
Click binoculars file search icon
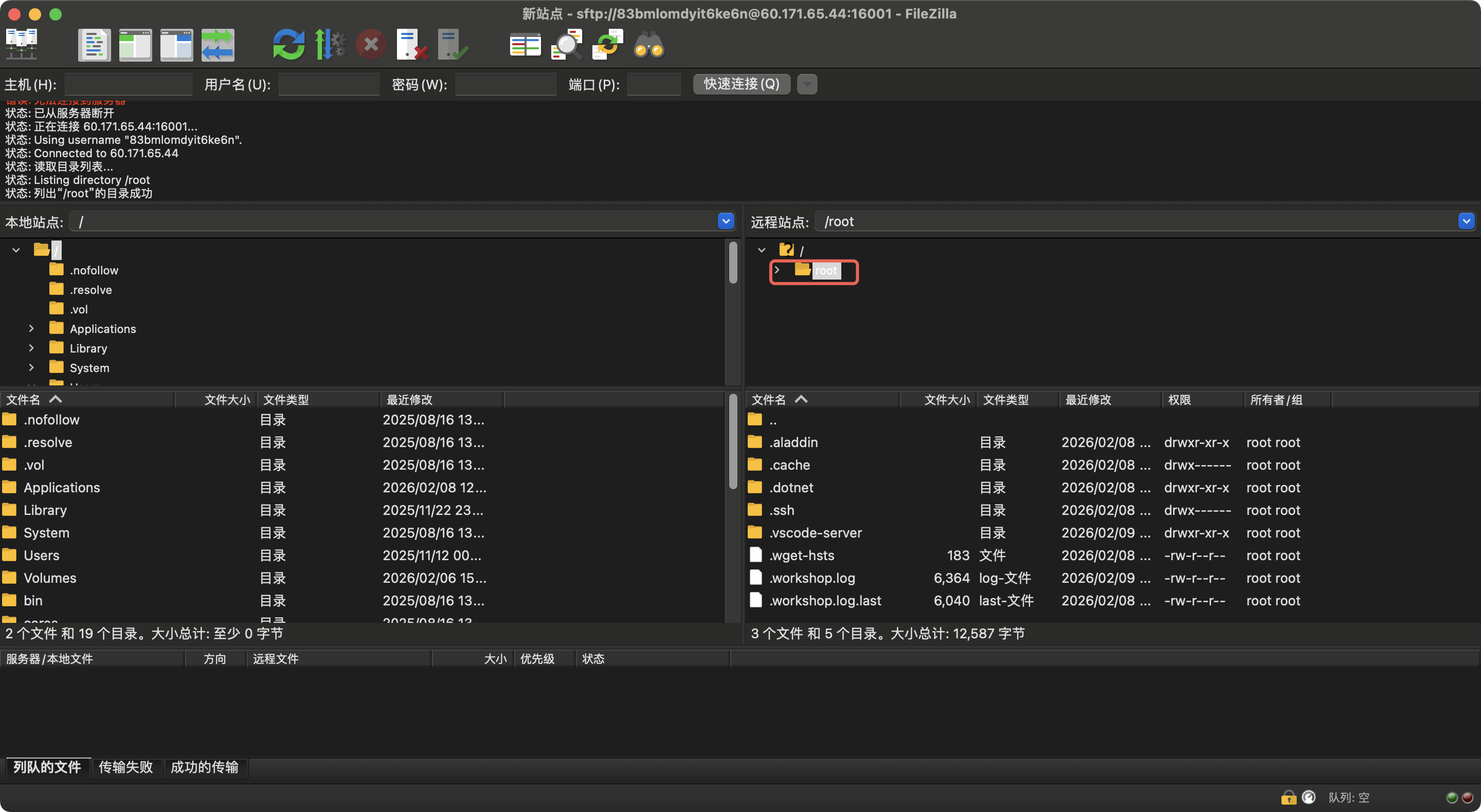(x=648, y=44)
